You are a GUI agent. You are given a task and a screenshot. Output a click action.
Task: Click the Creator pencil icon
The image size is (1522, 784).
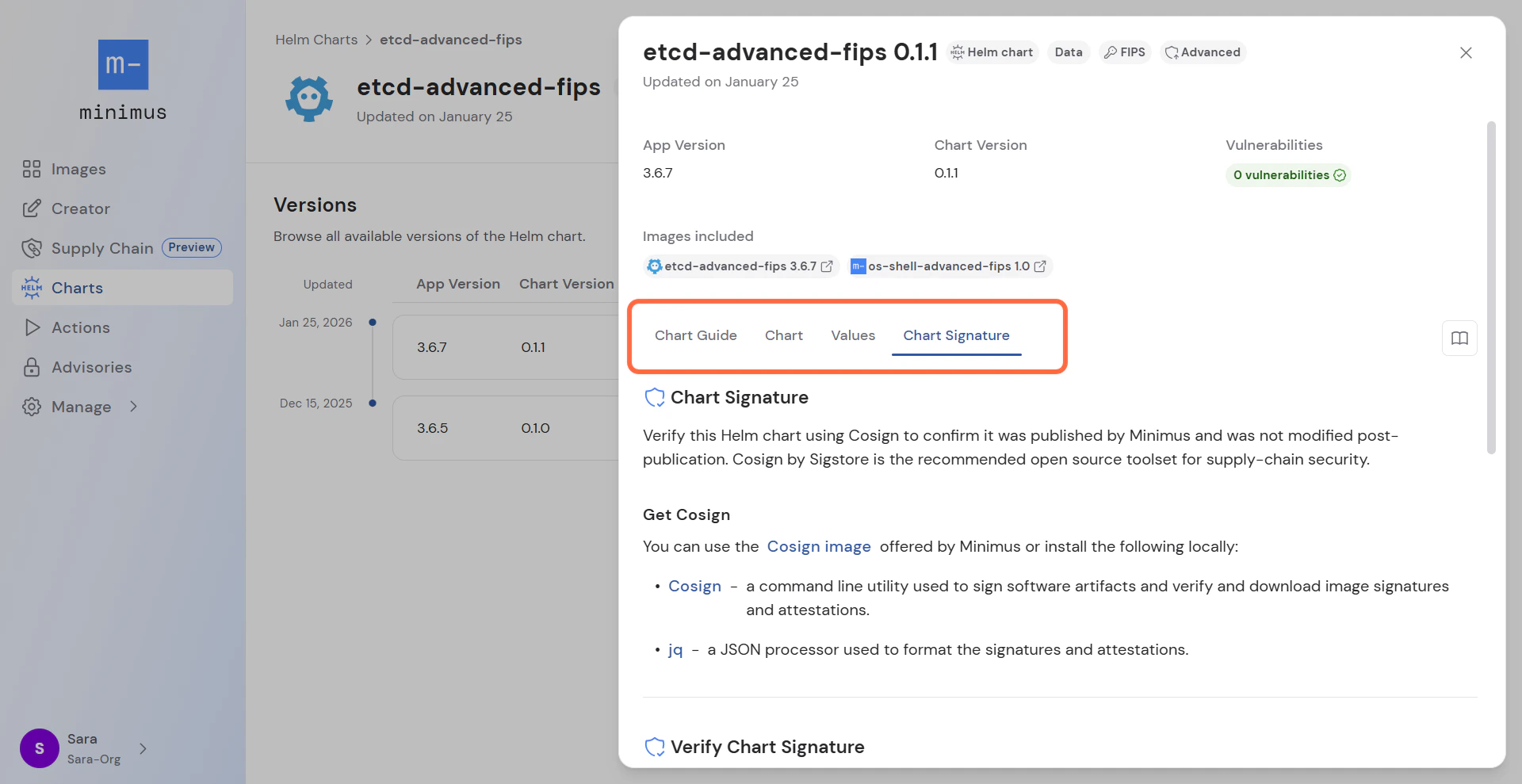pos(32,208)
